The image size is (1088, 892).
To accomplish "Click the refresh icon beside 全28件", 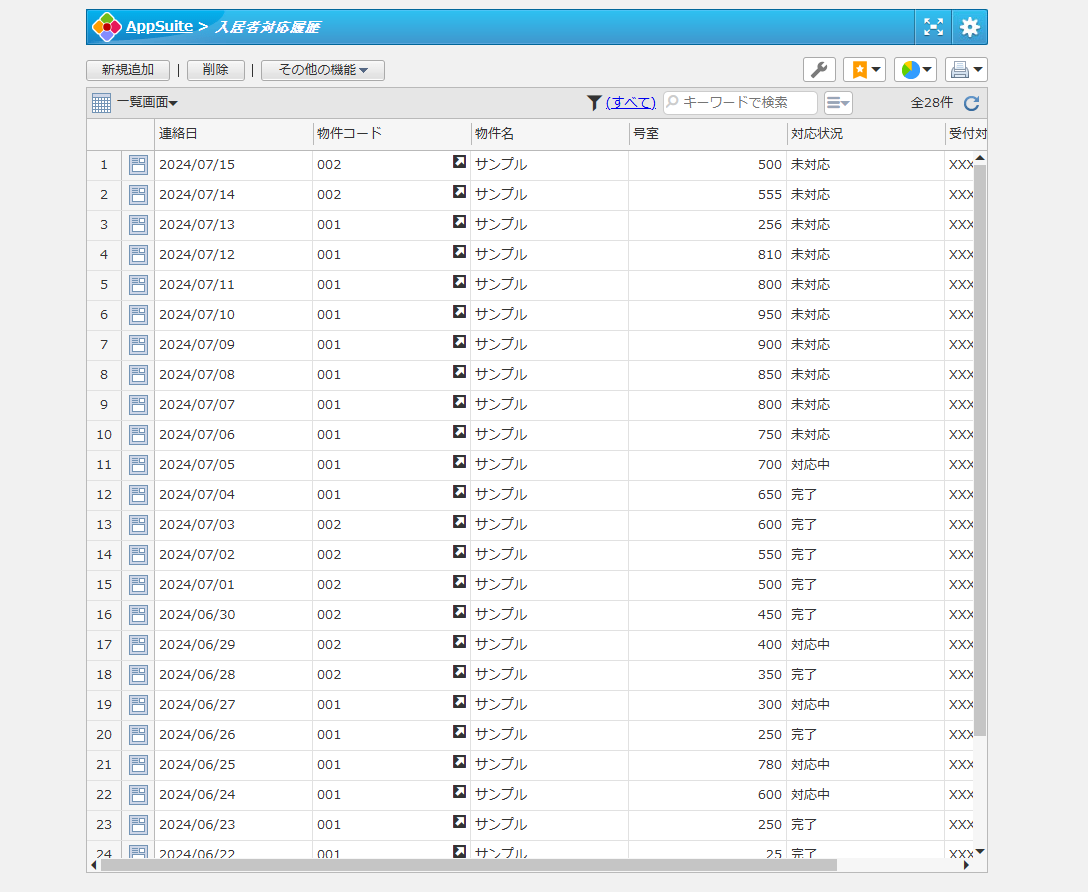I will (x=971, y=102).
